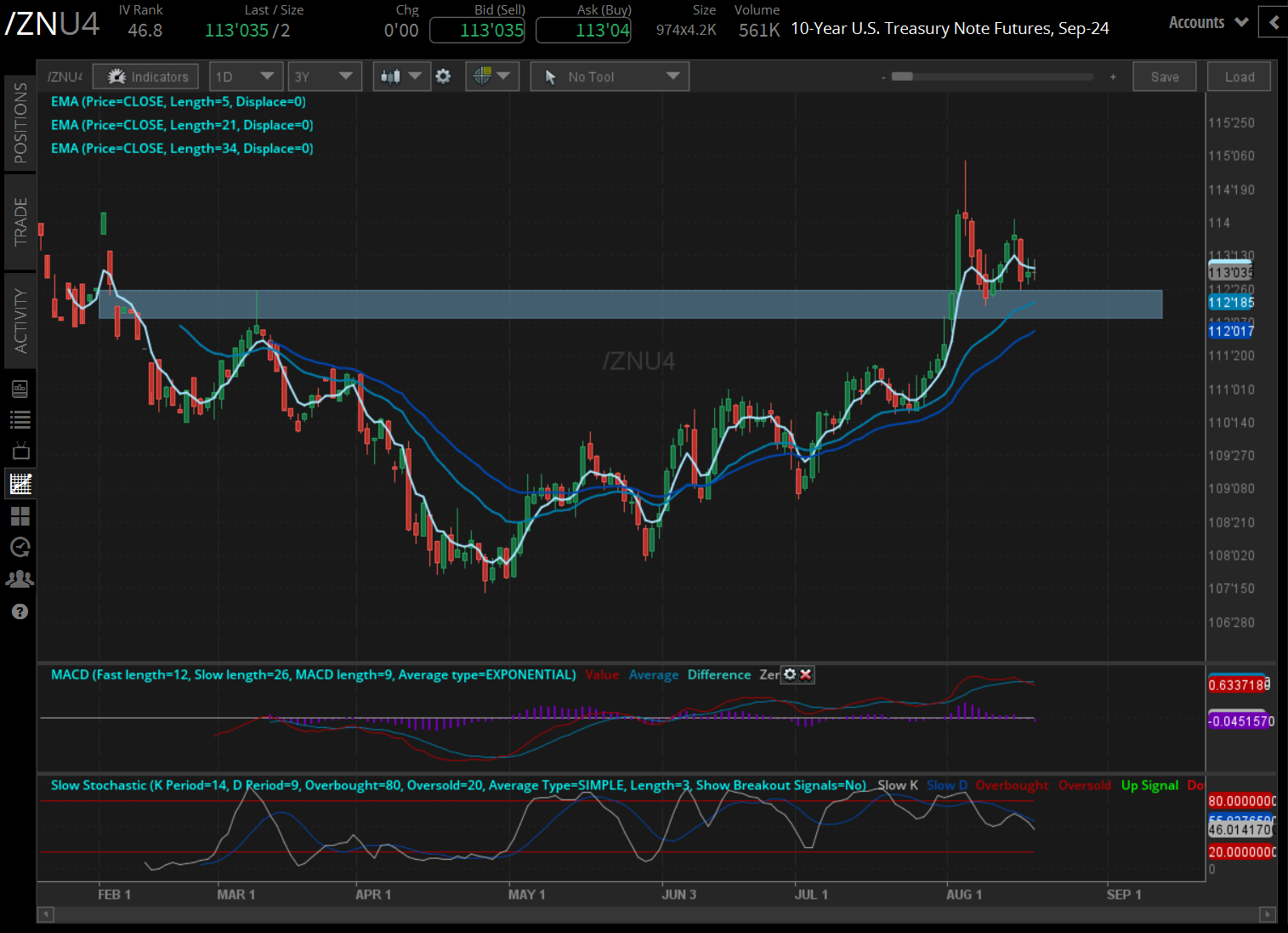Expand the 3Y range dropdown
This screenshot has width=1288, height=933.
tap(324, 77)
